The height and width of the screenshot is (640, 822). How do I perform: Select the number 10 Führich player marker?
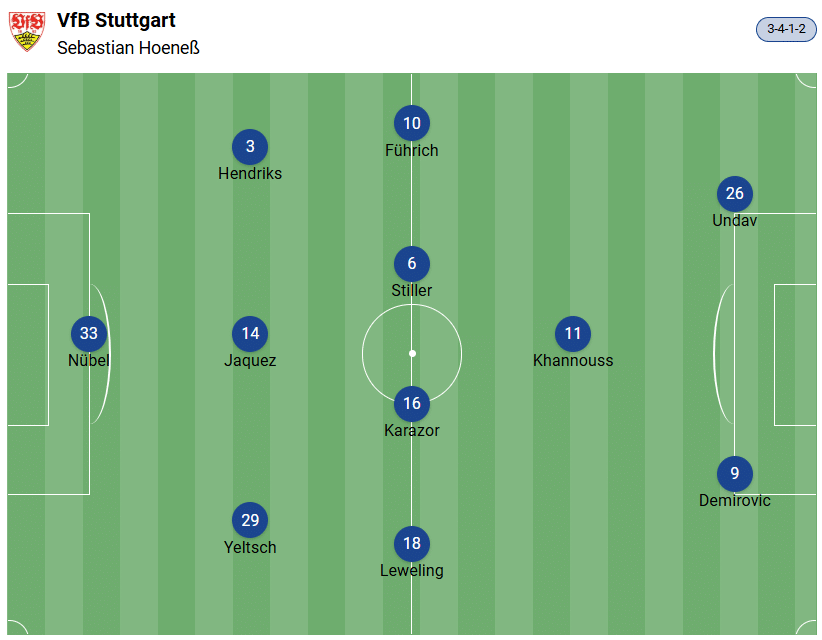tap(412, 124)
